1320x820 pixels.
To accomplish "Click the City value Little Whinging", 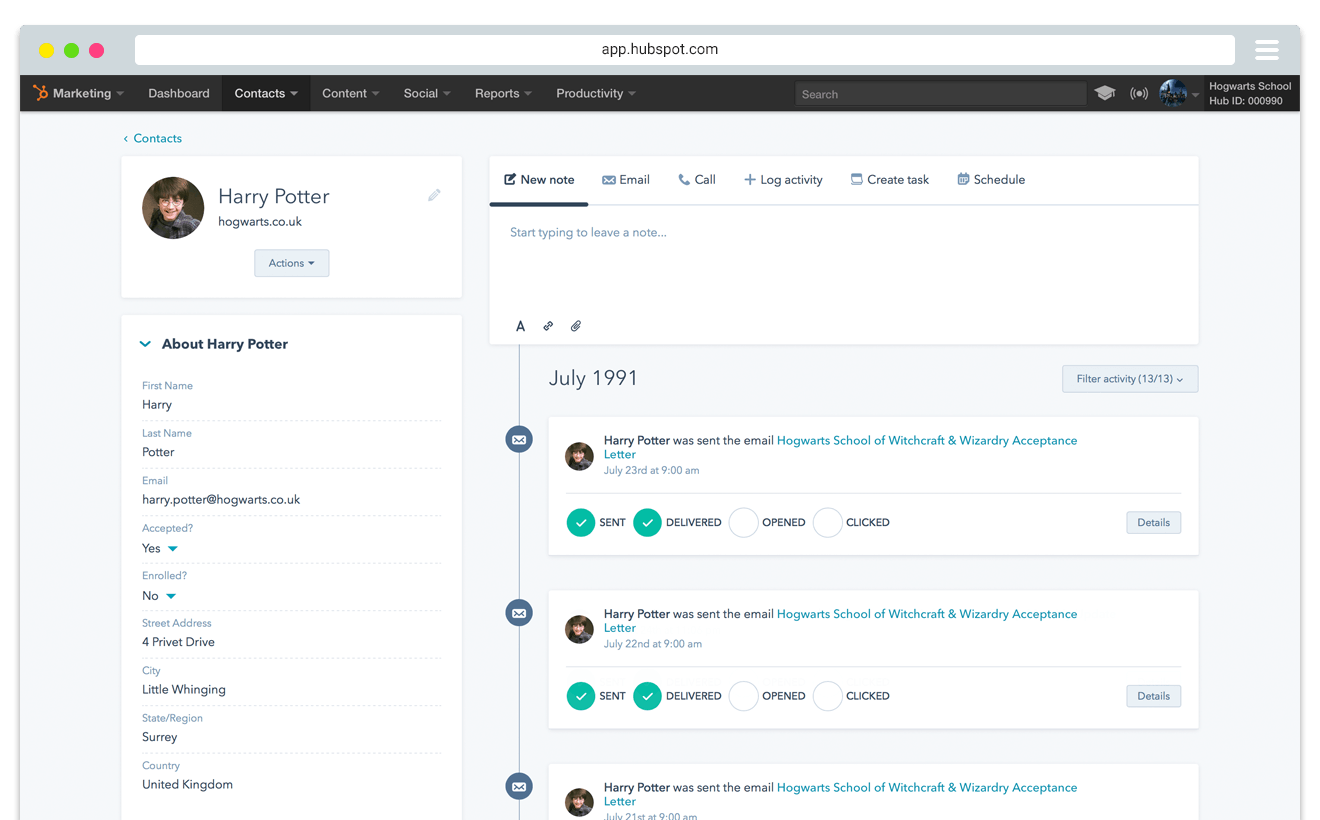I will tap(184, 690).
